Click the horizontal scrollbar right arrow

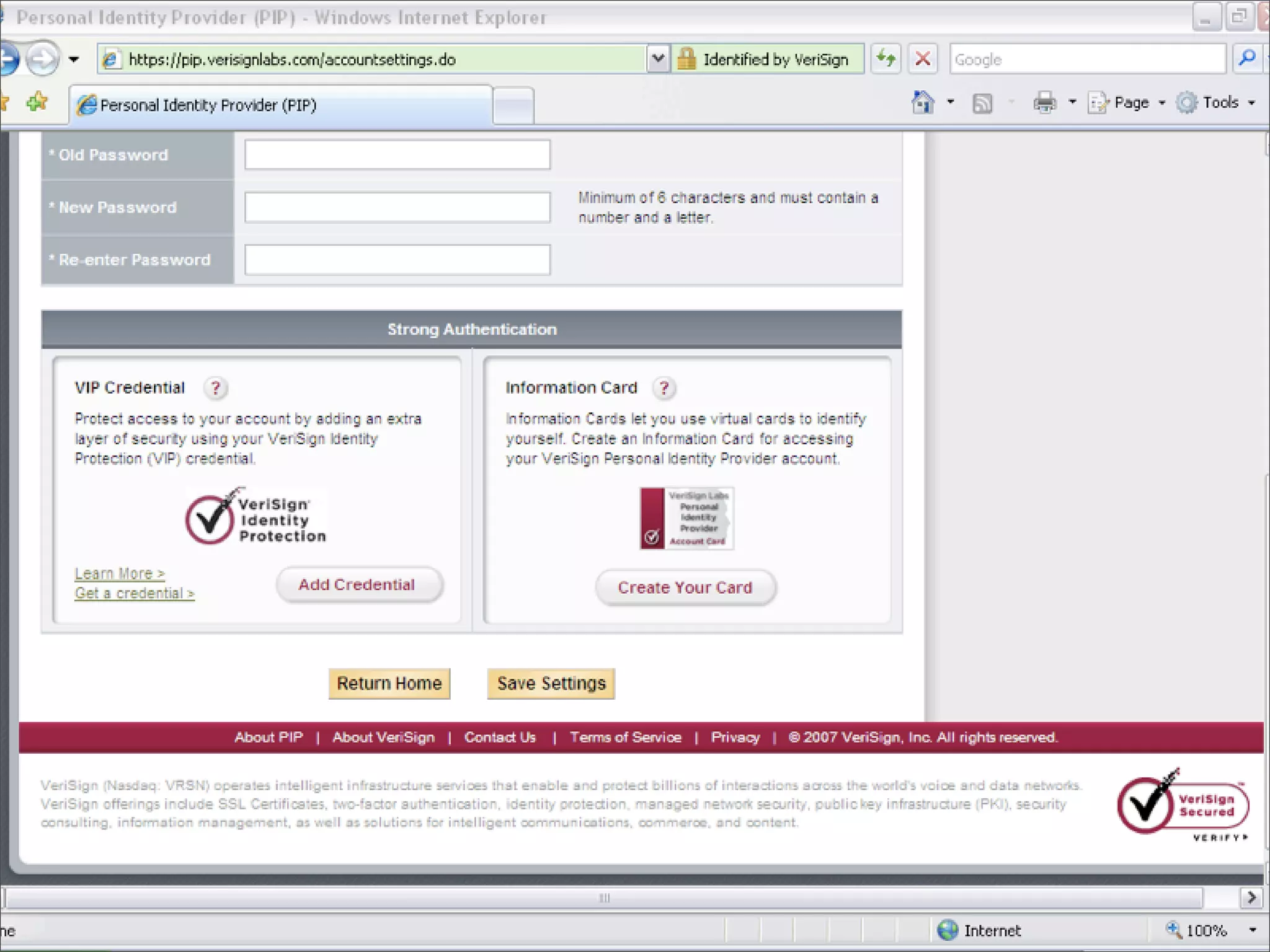click(x=1251, y=897)
